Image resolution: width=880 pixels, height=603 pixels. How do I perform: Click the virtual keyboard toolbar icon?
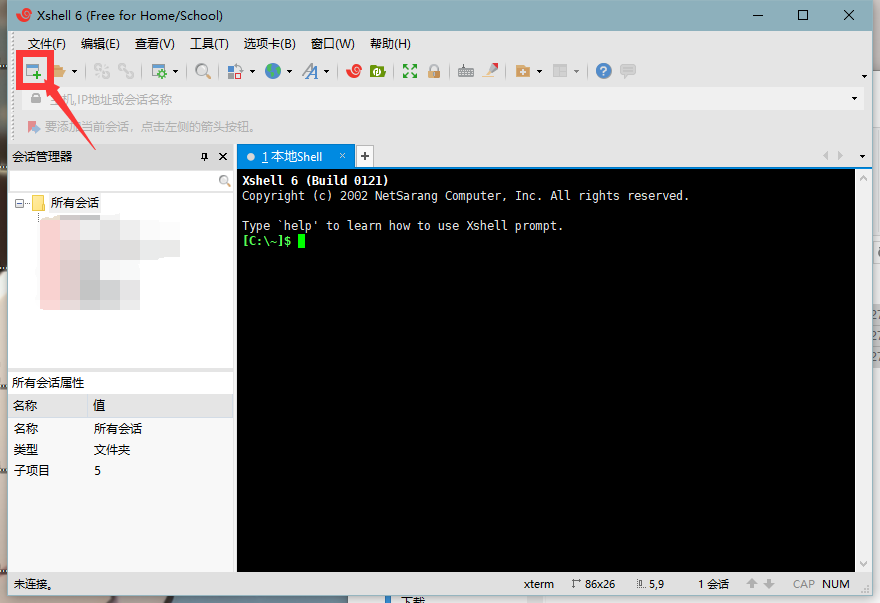[x=466, y=71]
